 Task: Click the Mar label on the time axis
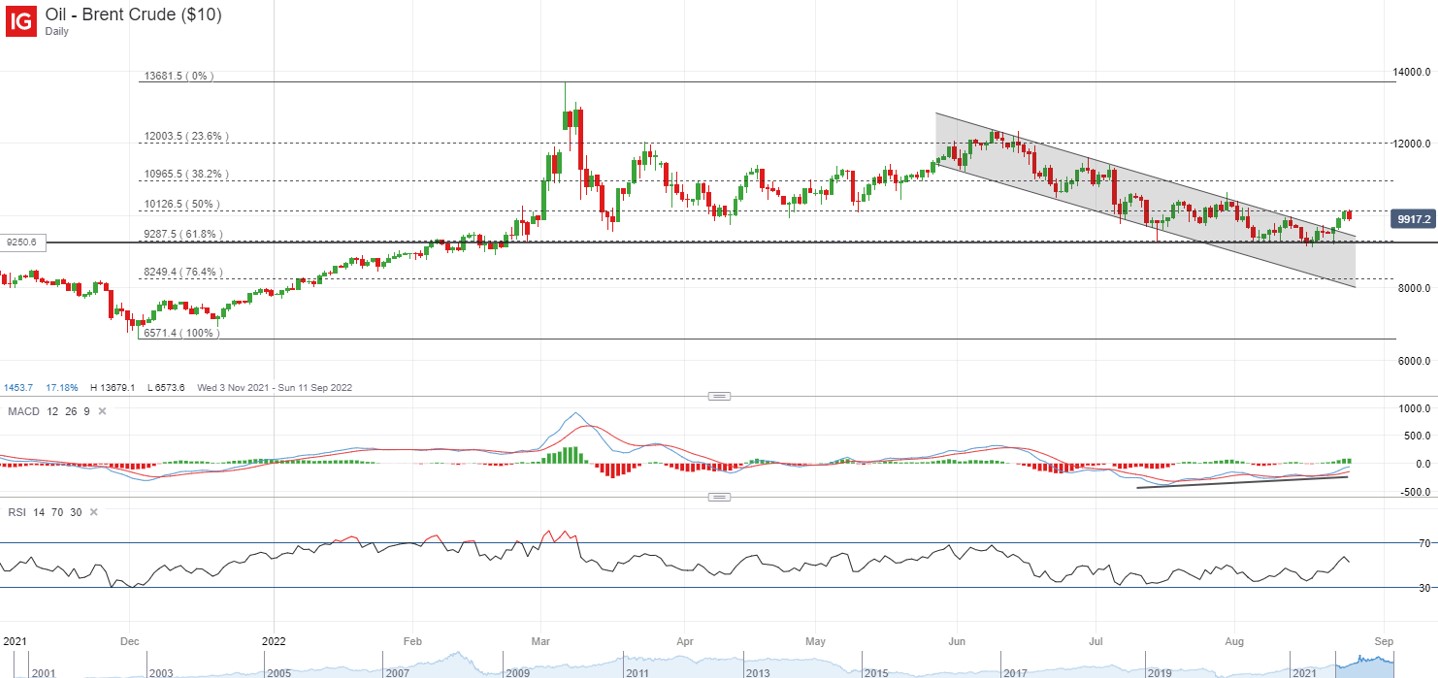(x=541, y=639)
